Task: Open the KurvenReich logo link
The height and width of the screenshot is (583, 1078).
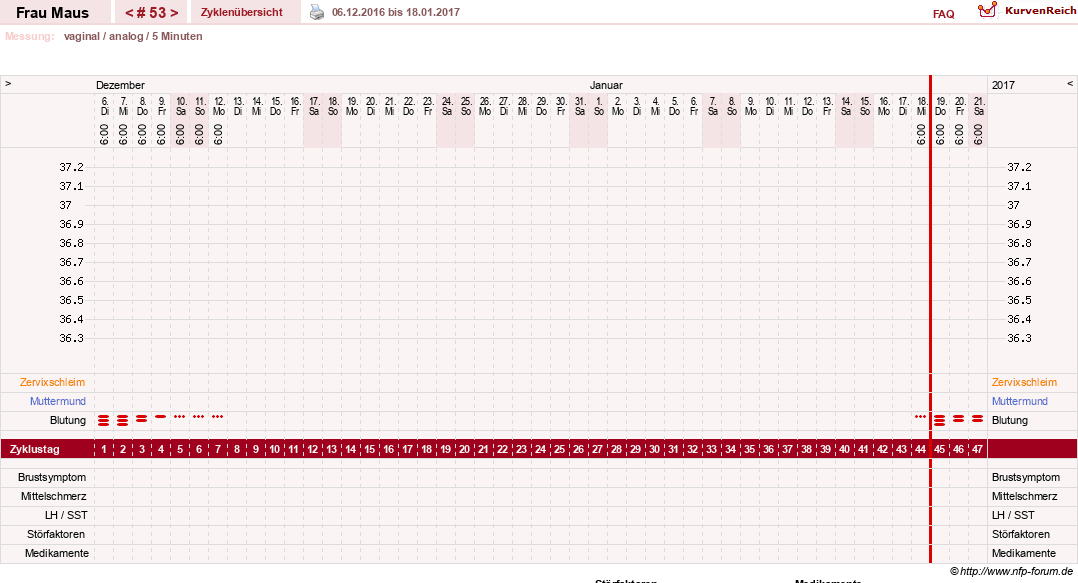Action: click(1026, 10)
